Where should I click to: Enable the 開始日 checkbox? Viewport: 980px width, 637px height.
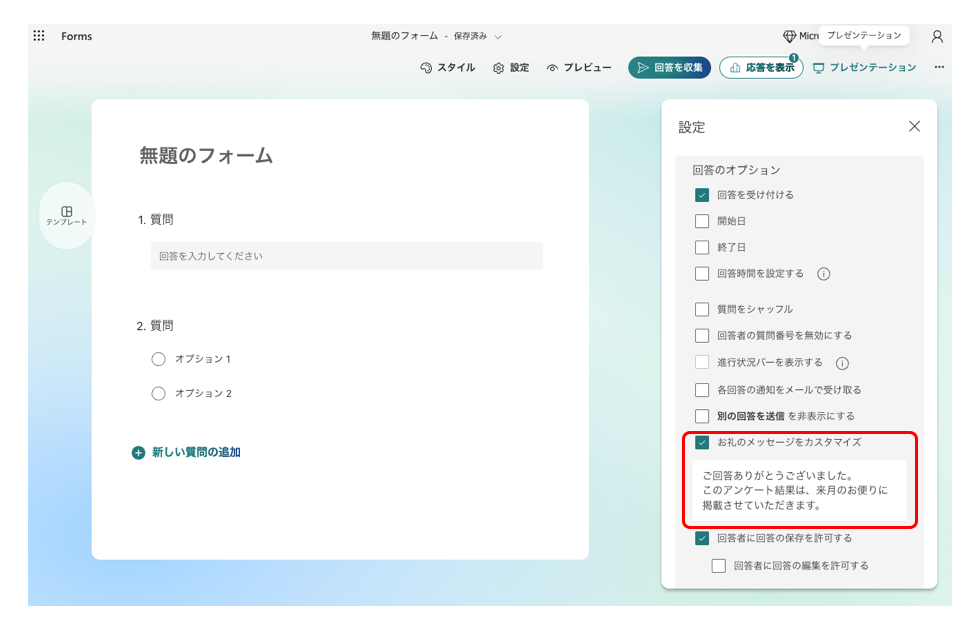[701, 221]
